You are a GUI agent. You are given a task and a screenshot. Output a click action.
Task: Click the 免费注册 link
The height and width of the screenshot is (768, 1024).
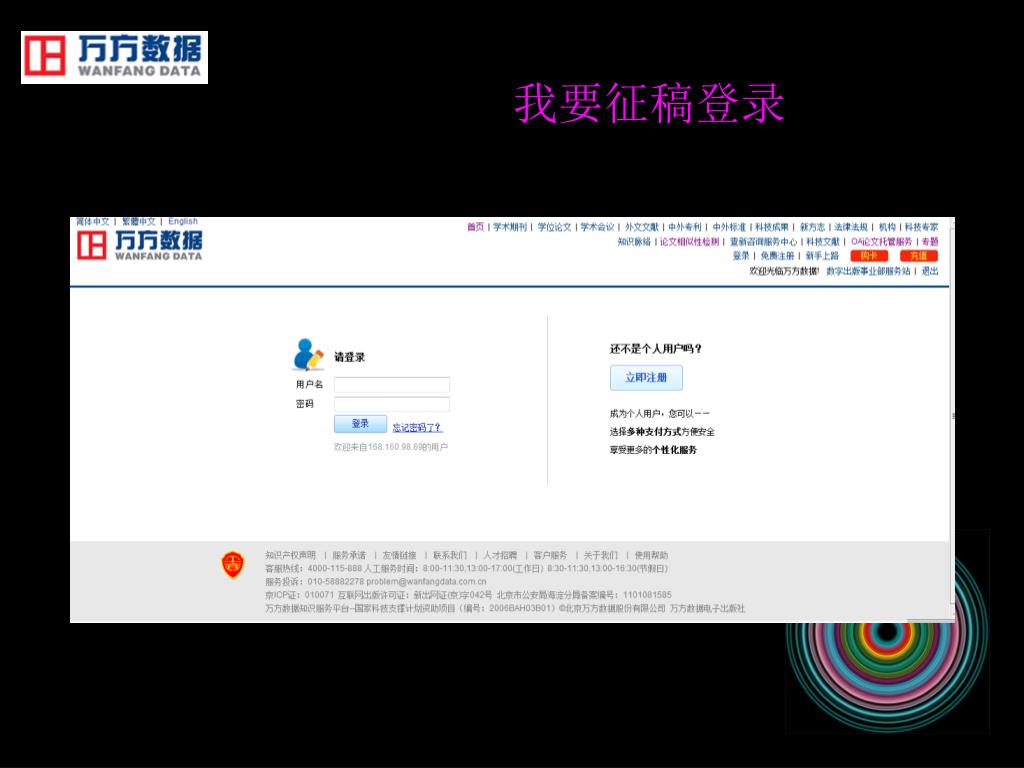tap(777, 256)
